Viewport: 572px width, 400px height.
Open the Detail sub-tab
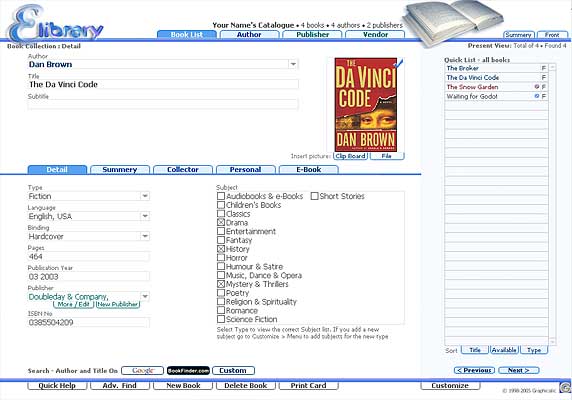coord(57,170)
